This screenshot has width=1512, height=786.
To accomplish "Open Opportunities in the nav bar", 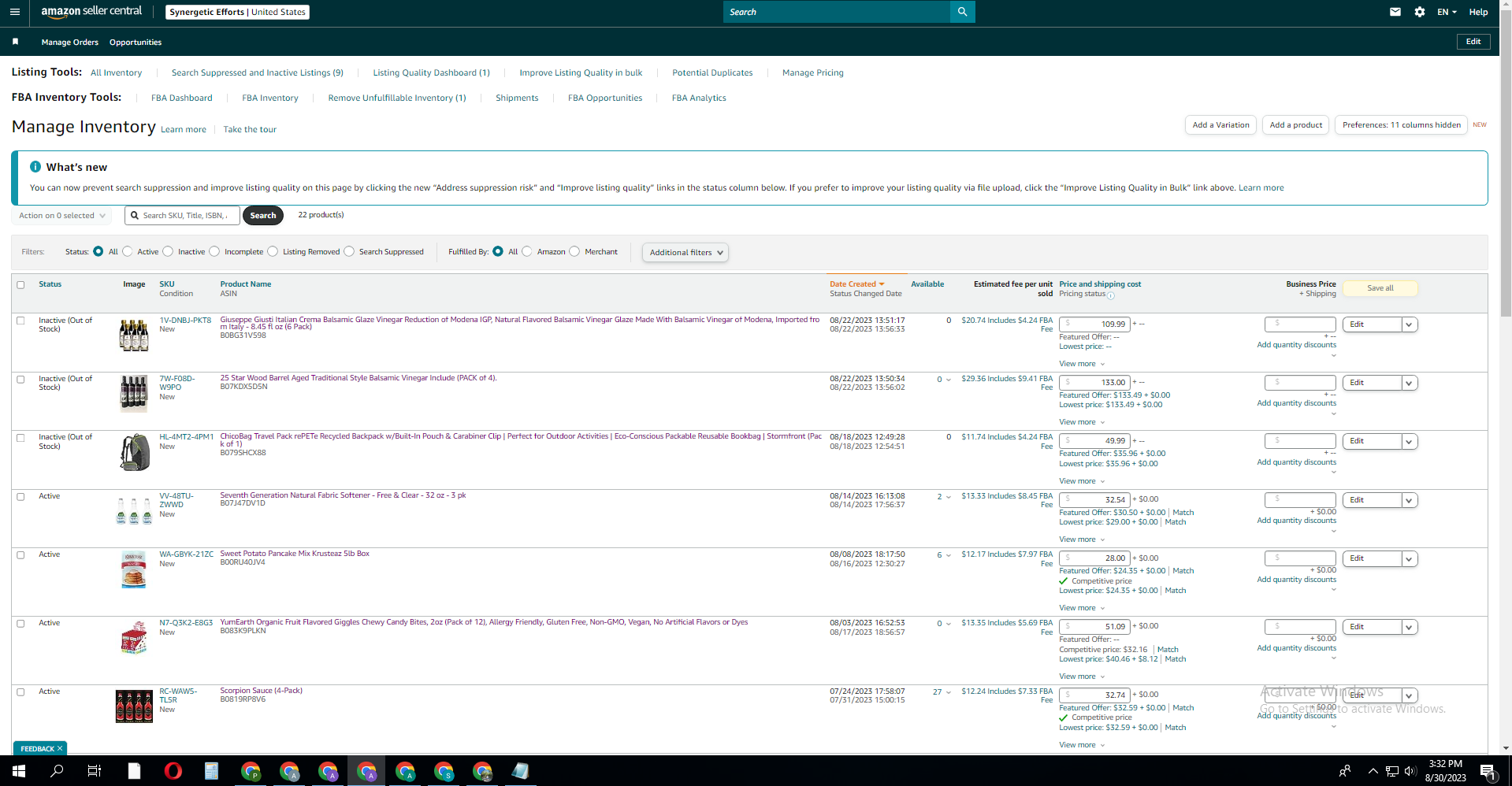I will pyautogui.click(x=136, y=42).
